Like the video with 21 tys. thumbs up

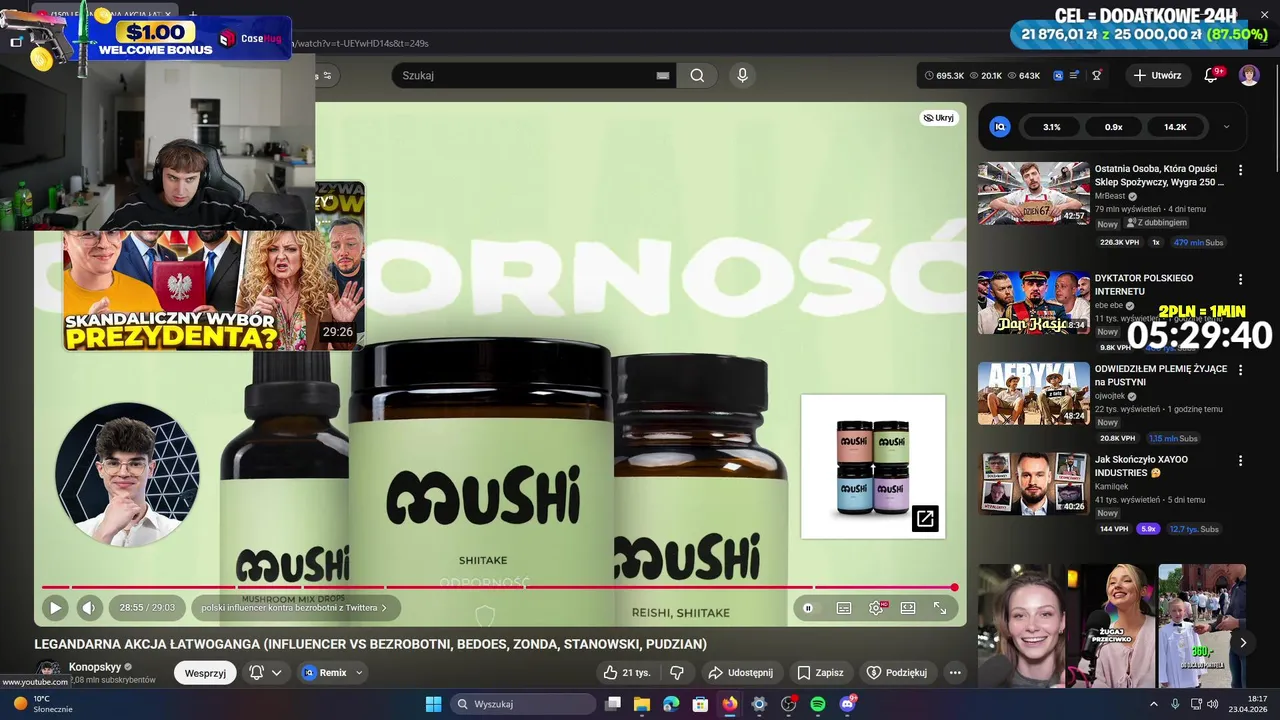point(626,673)
